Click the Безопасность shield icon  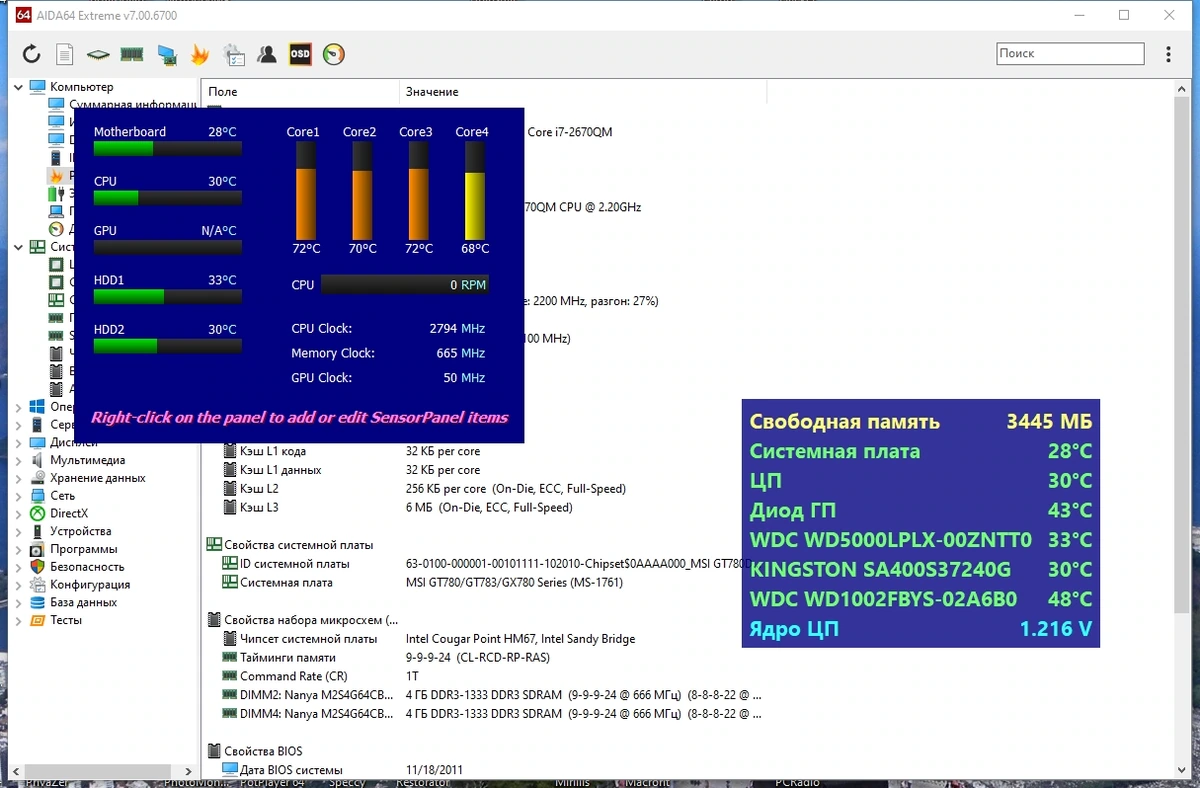tap(37, 567)
